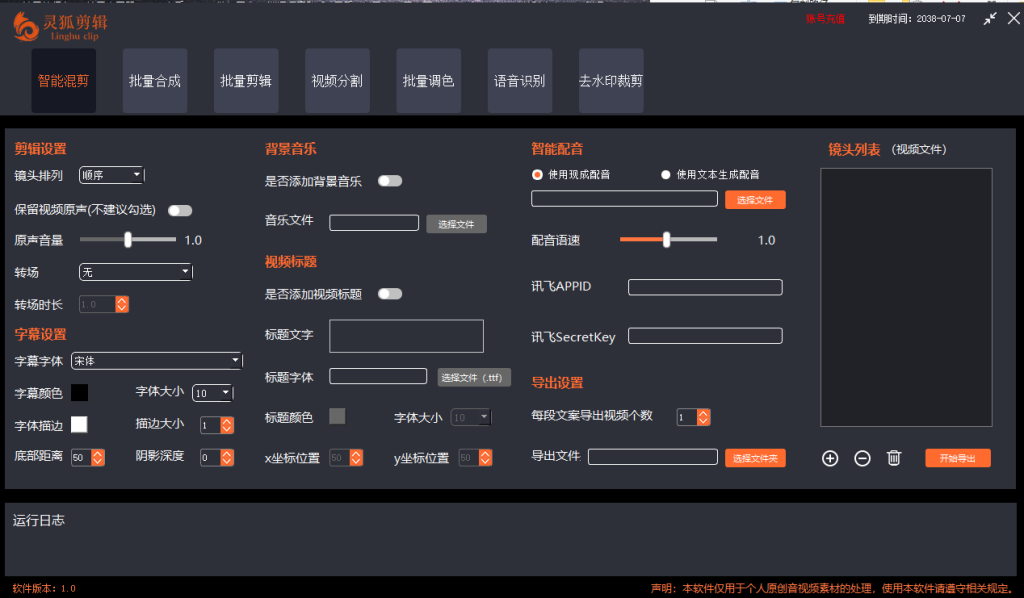Click the 每段文案导出视频个数 spinner arrows

[x=704, y=417]
